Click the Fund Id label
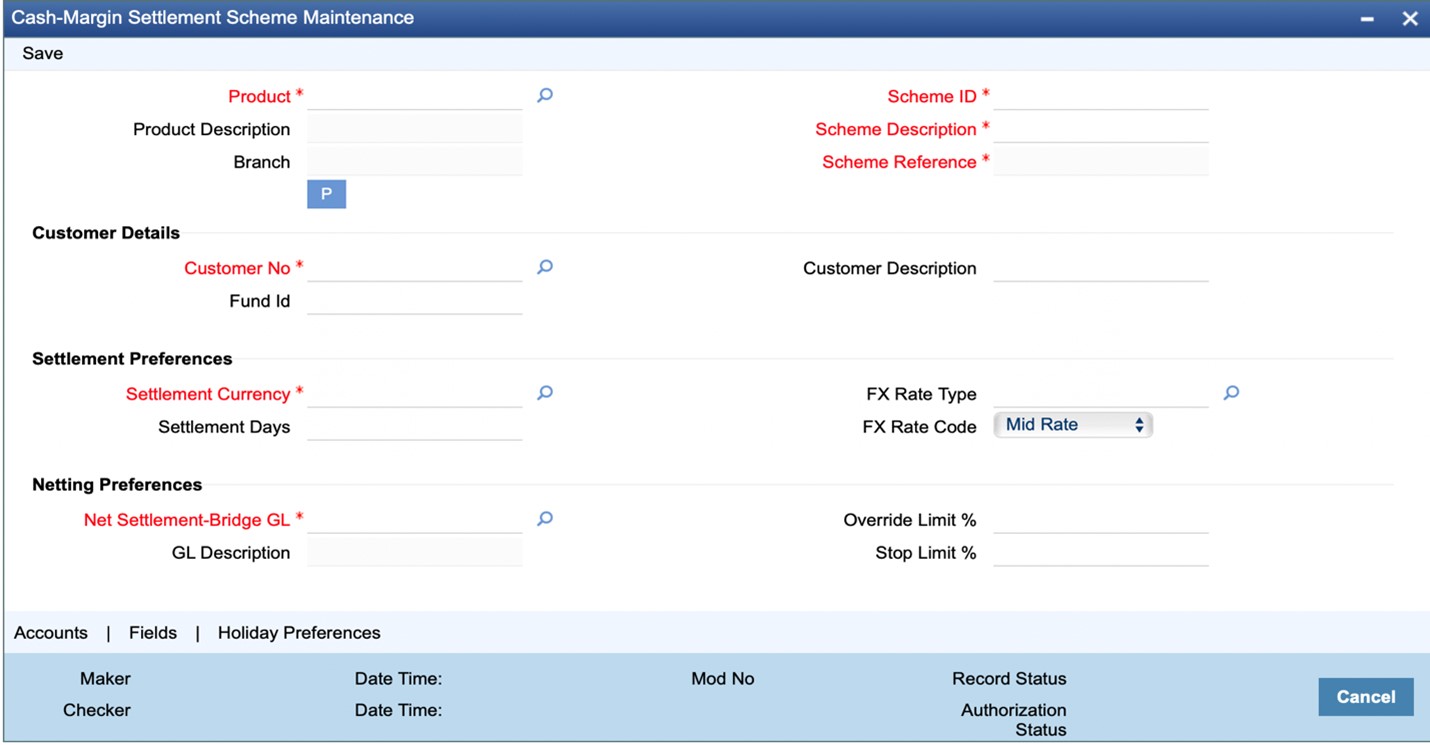This screenshot has width=1430, height=745. coord(260,301)
